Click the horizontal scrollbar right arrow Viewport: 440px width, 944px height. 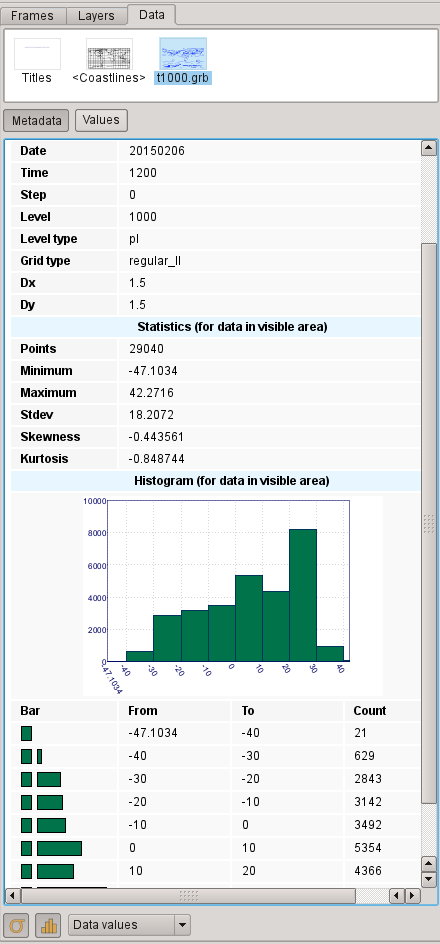pyautogui.click(x=412, y=895)
